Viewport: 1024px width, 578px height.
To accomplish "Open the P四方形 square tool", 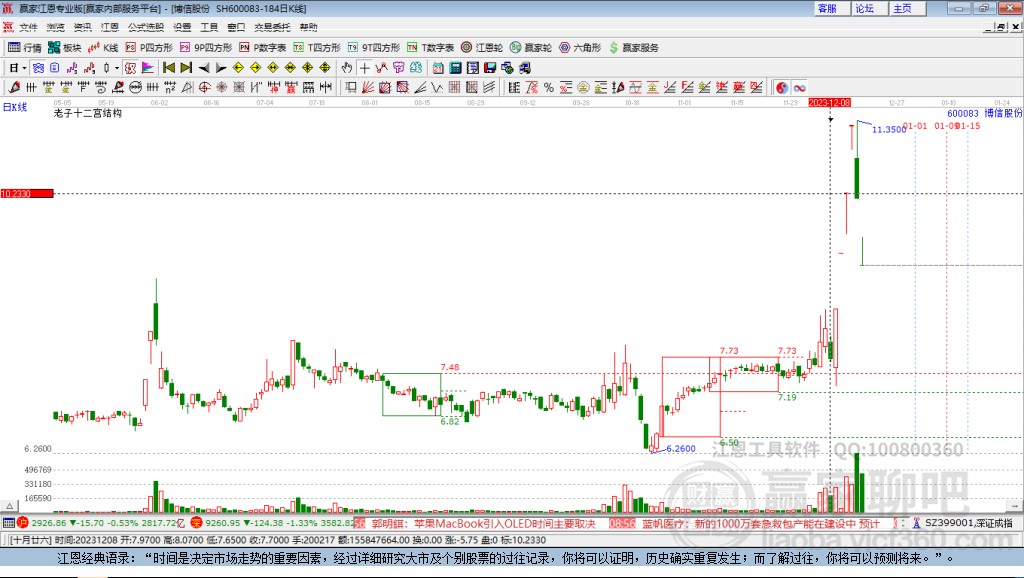I will tap(149, 48).
